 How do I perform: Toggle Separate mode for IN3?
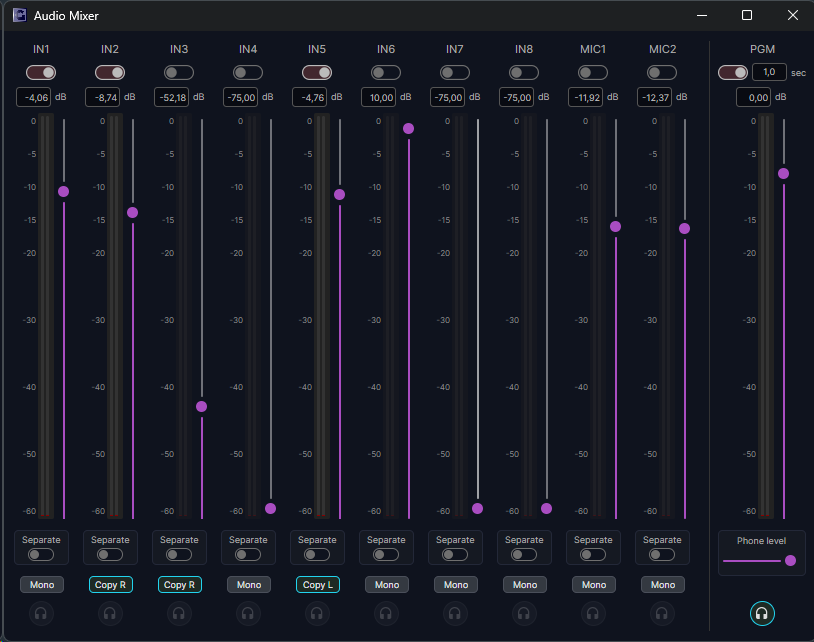(x=179, y=555)
